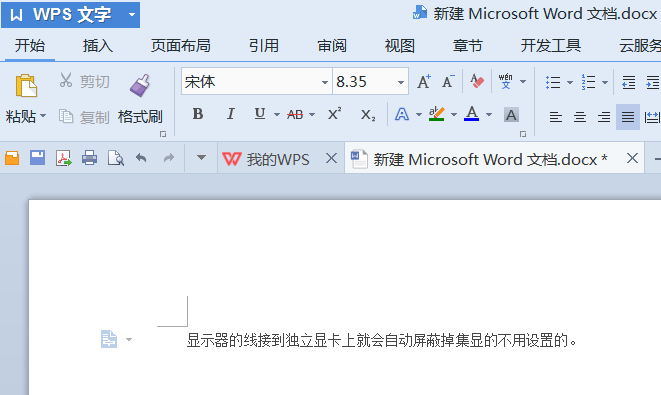Undo the last action arrow
This screenshot has height=395, width=661.
[141, 158]
